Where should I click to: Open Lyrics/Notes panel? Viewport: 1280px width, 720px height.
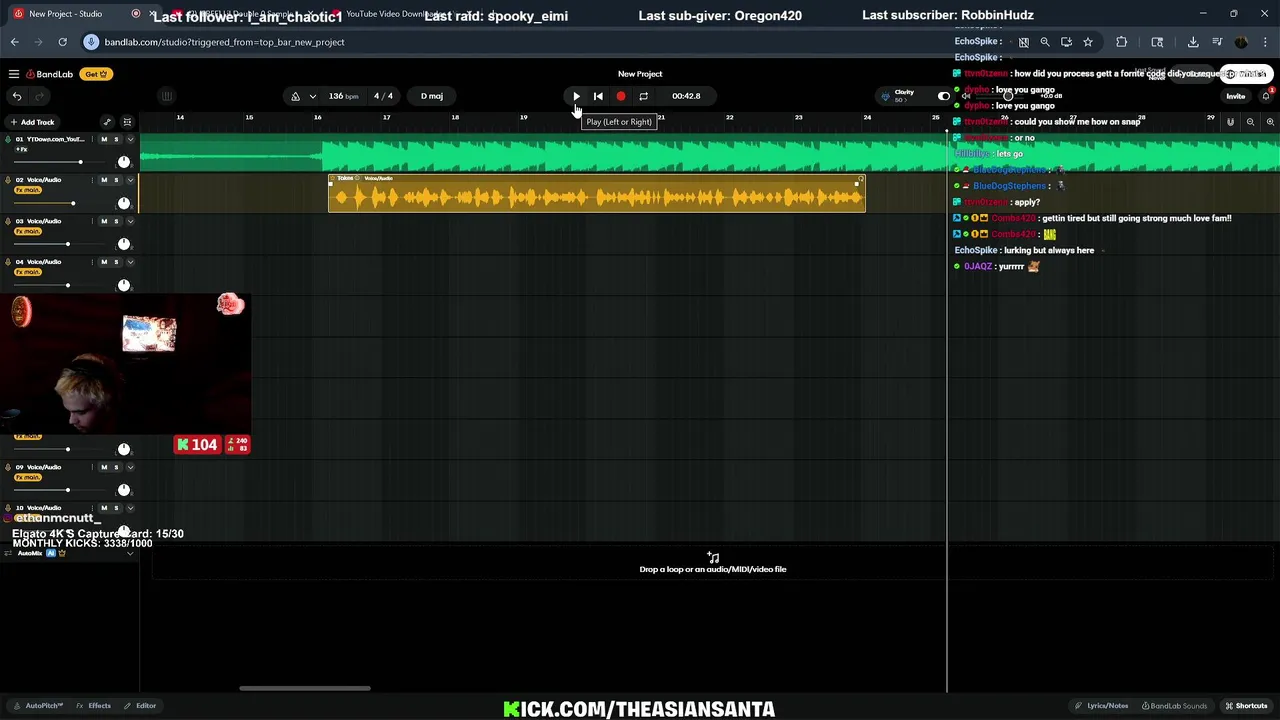[1102, 706]
